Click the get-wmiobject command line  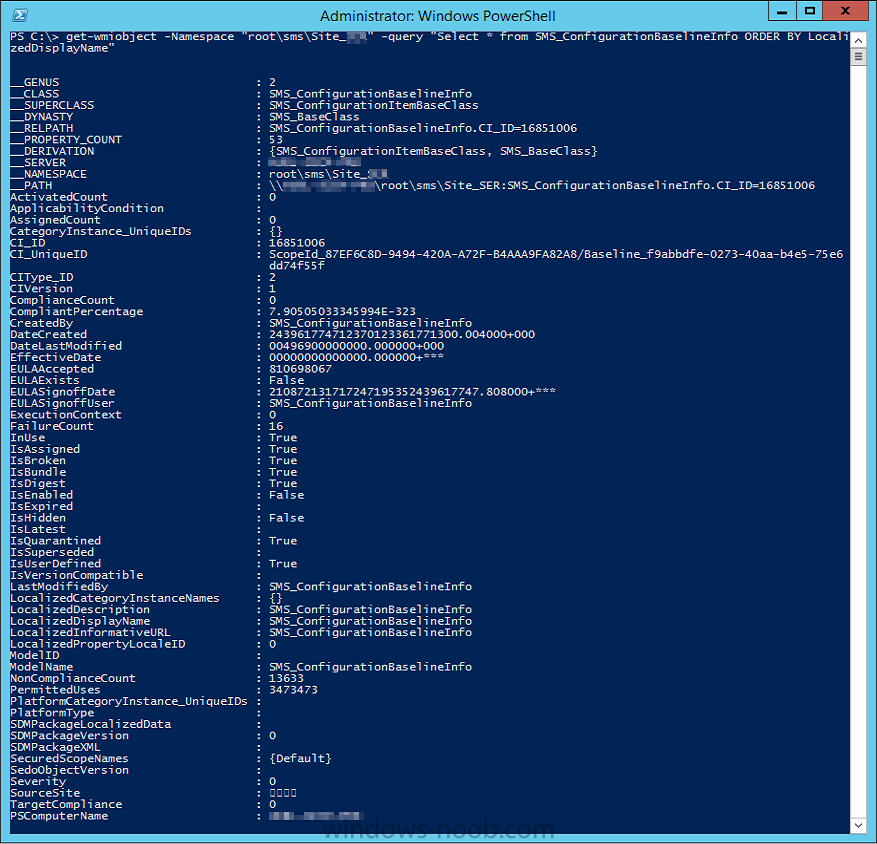click(430, 43)
